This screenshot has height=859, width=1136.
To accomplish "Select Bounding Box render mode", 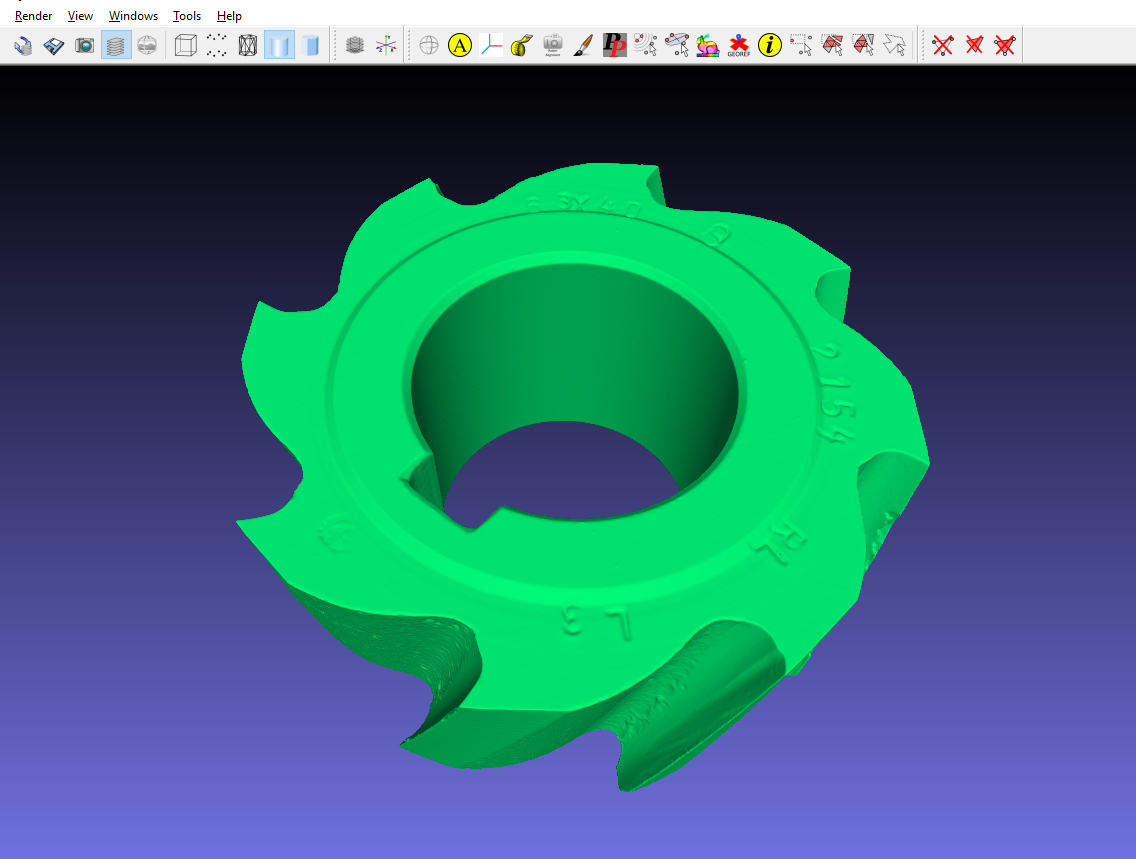I will 185,45.
